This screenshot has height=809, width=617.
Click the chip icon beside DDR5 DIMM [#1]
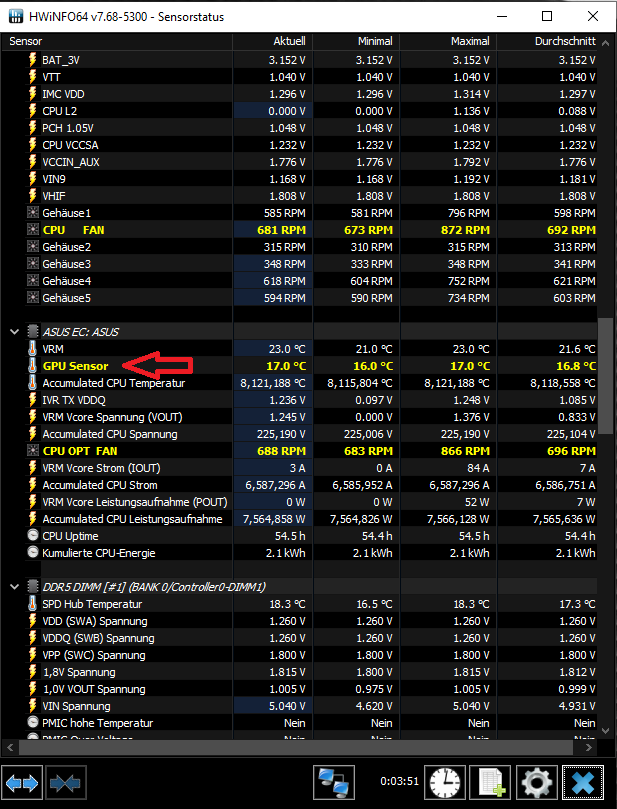(33, 587)
